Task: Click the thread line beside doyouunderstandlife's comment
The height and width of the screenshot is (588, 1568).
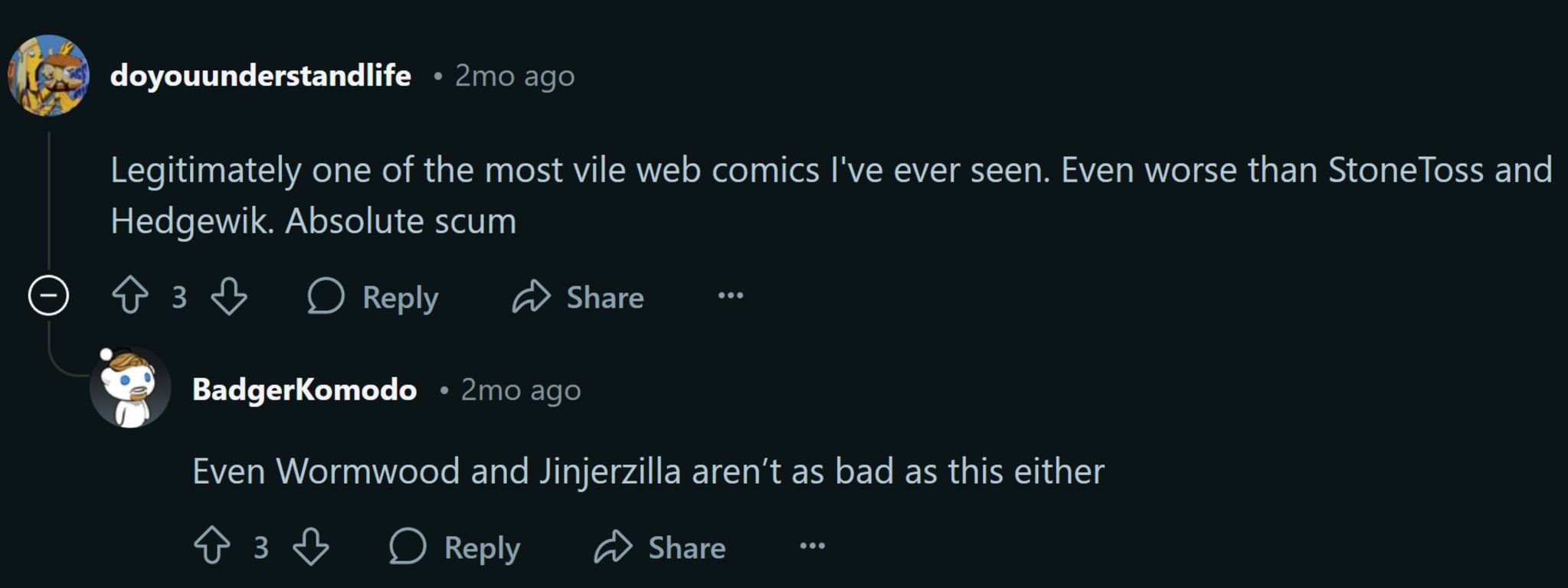Action: [x=49, y=199]
